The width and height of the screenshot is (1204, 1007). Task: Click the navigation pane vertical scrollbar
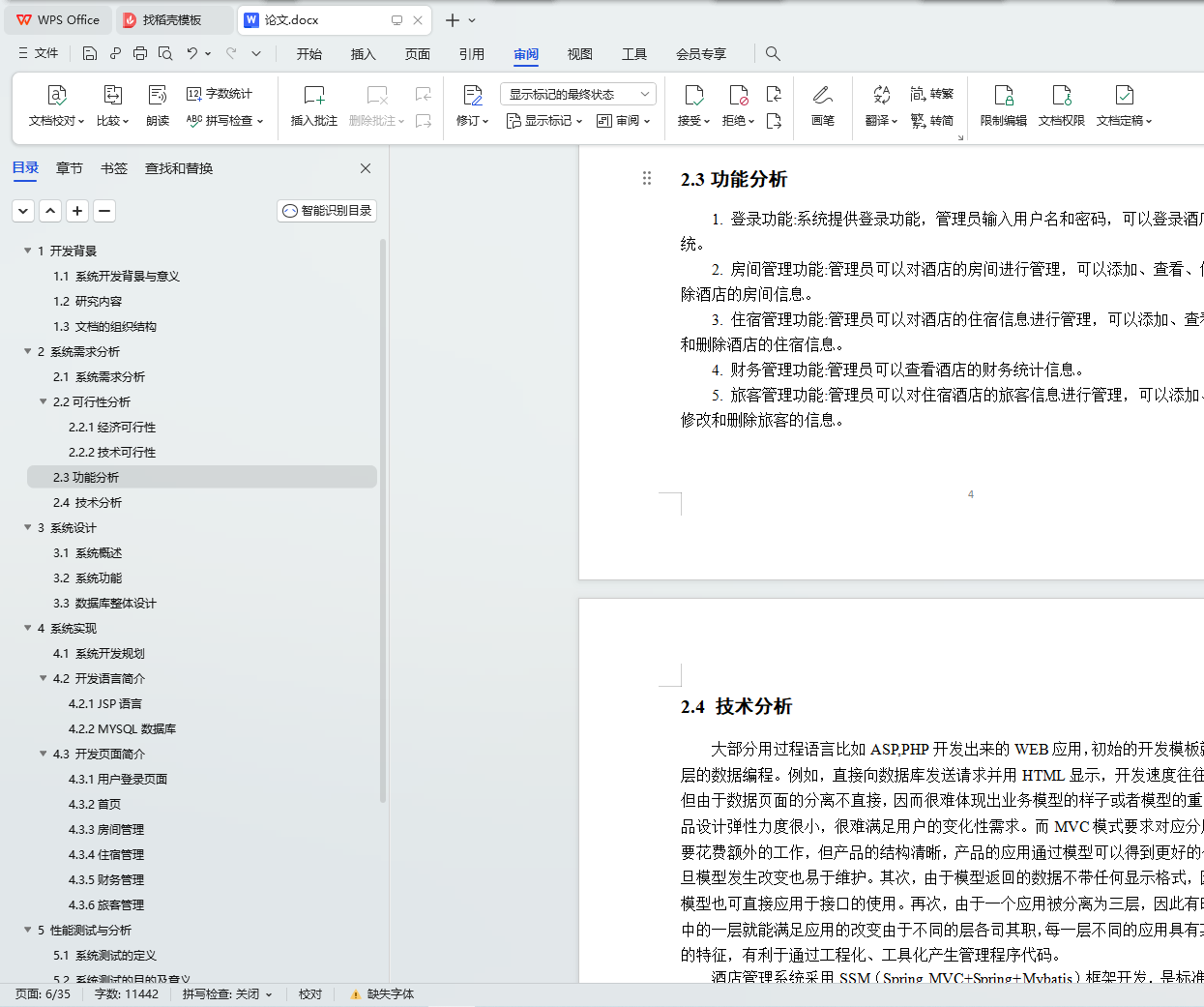[x=383, y=520]
